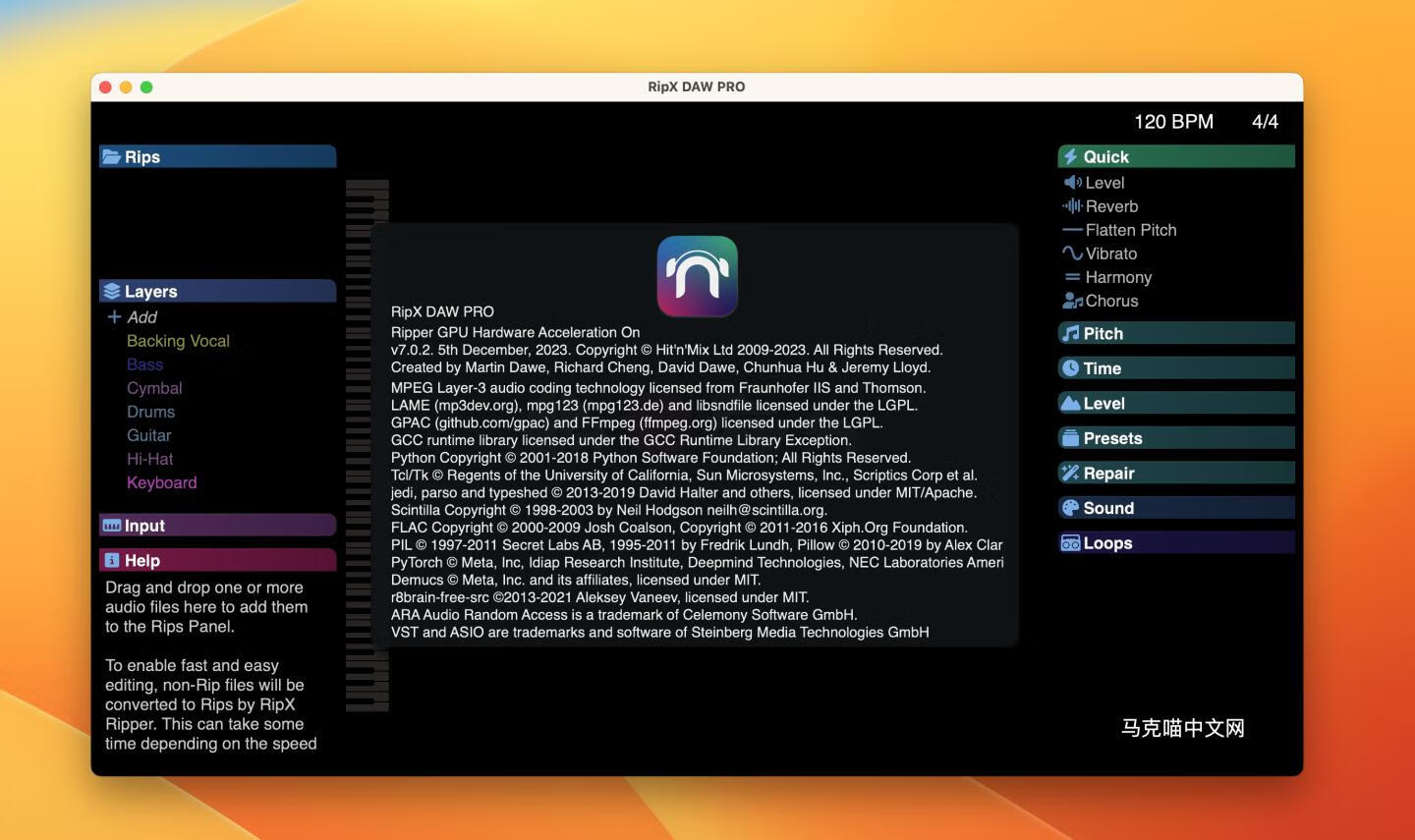The image size is (1415, 840).
Task: Apply the Vibrato effect
Action: click(1111, 253)
